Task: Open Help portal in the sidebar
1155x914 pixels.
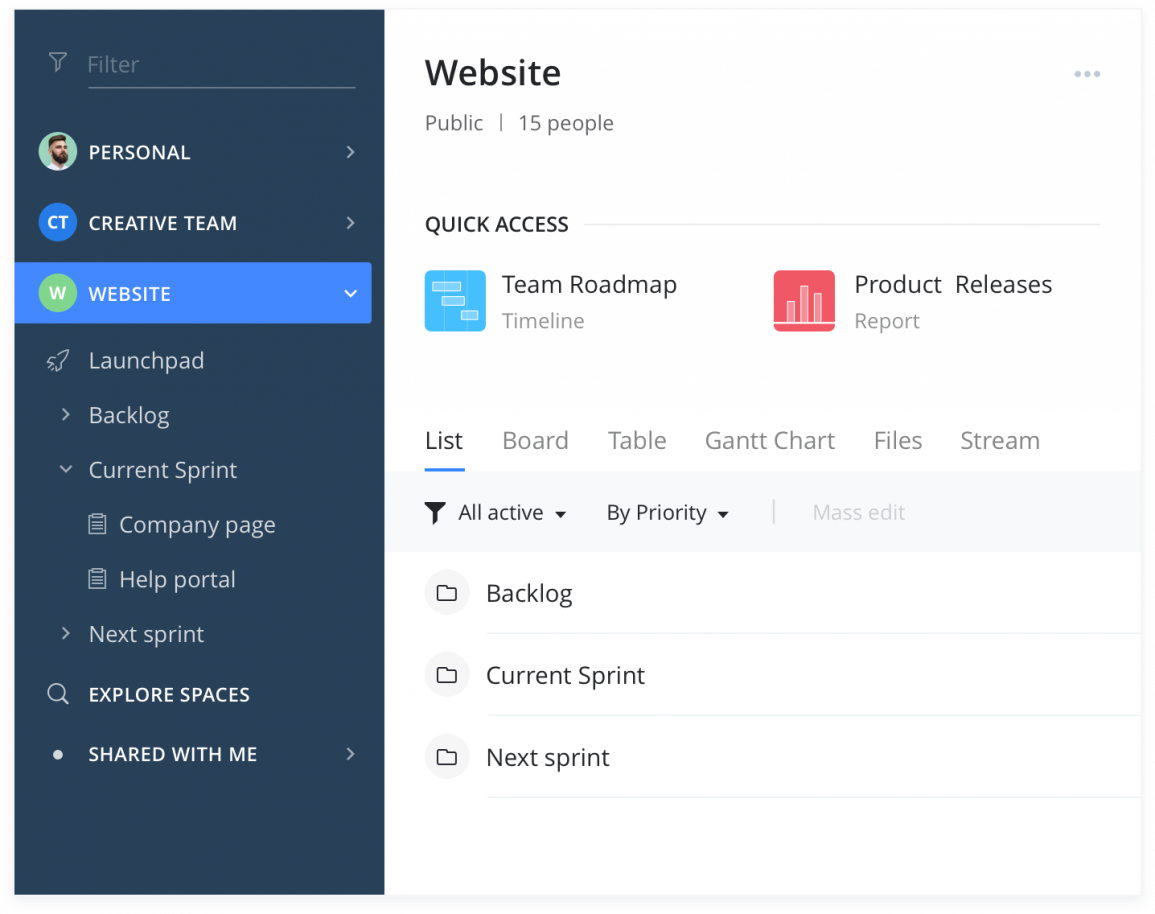Action: click(177, 579)
